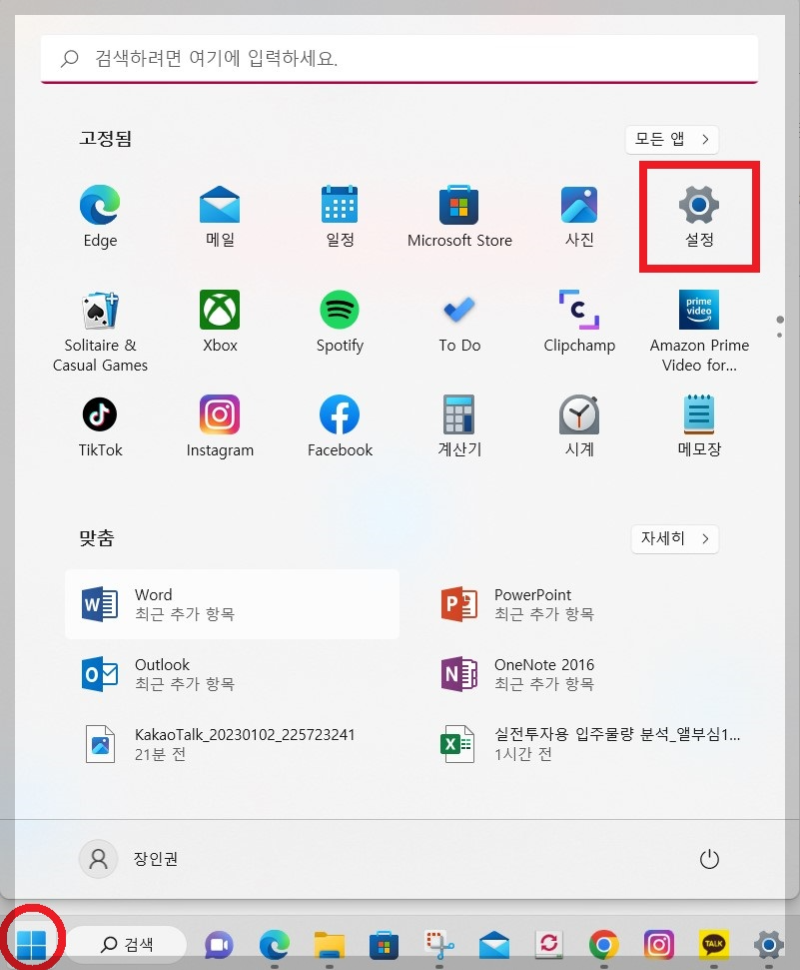The height and width of the screenshot is (970, 800).
Task: Launch Microsoft Store from pinned apps
Action: [459, 216]
